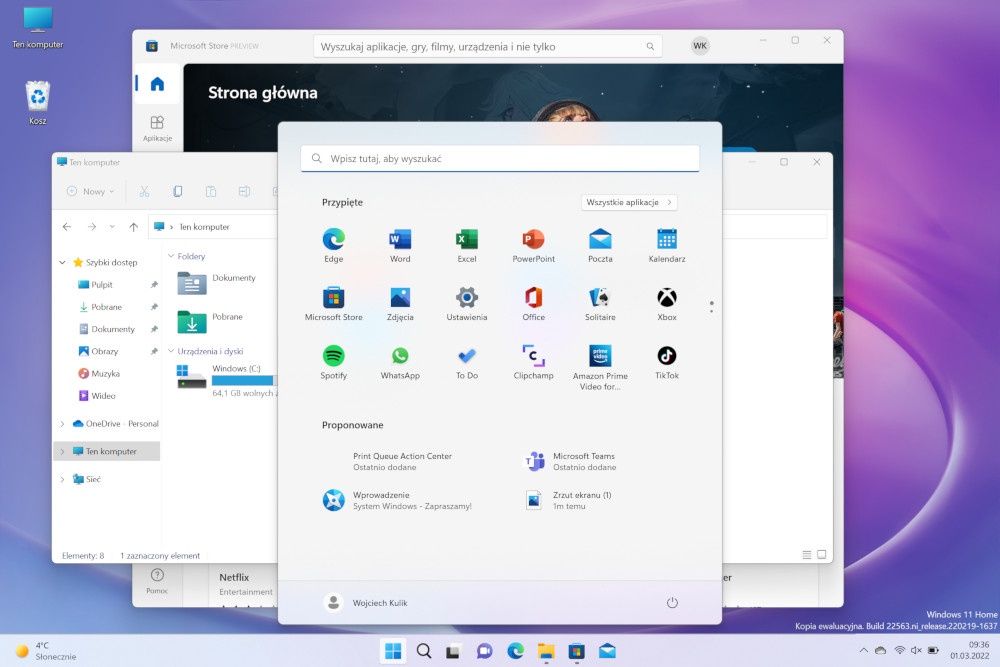Click Paste icon in File Explorer toolbar

[x=210, y=191]
